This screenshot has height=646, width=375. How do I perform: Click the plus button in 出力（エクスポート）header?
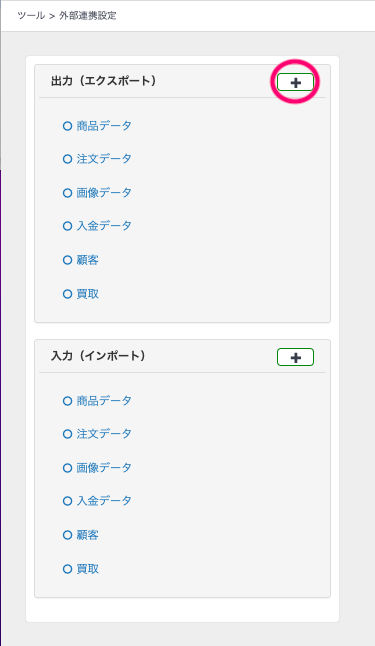coord(295,82)
